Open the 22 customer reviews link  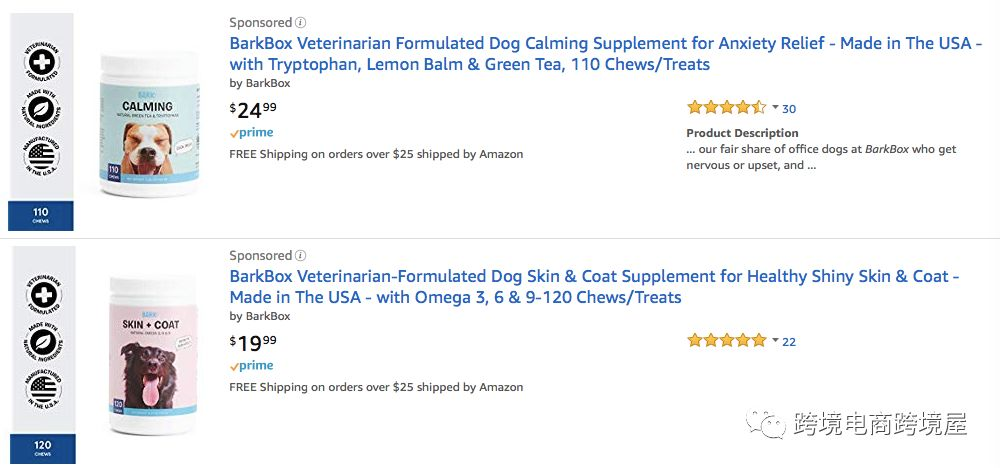point(789,342)
